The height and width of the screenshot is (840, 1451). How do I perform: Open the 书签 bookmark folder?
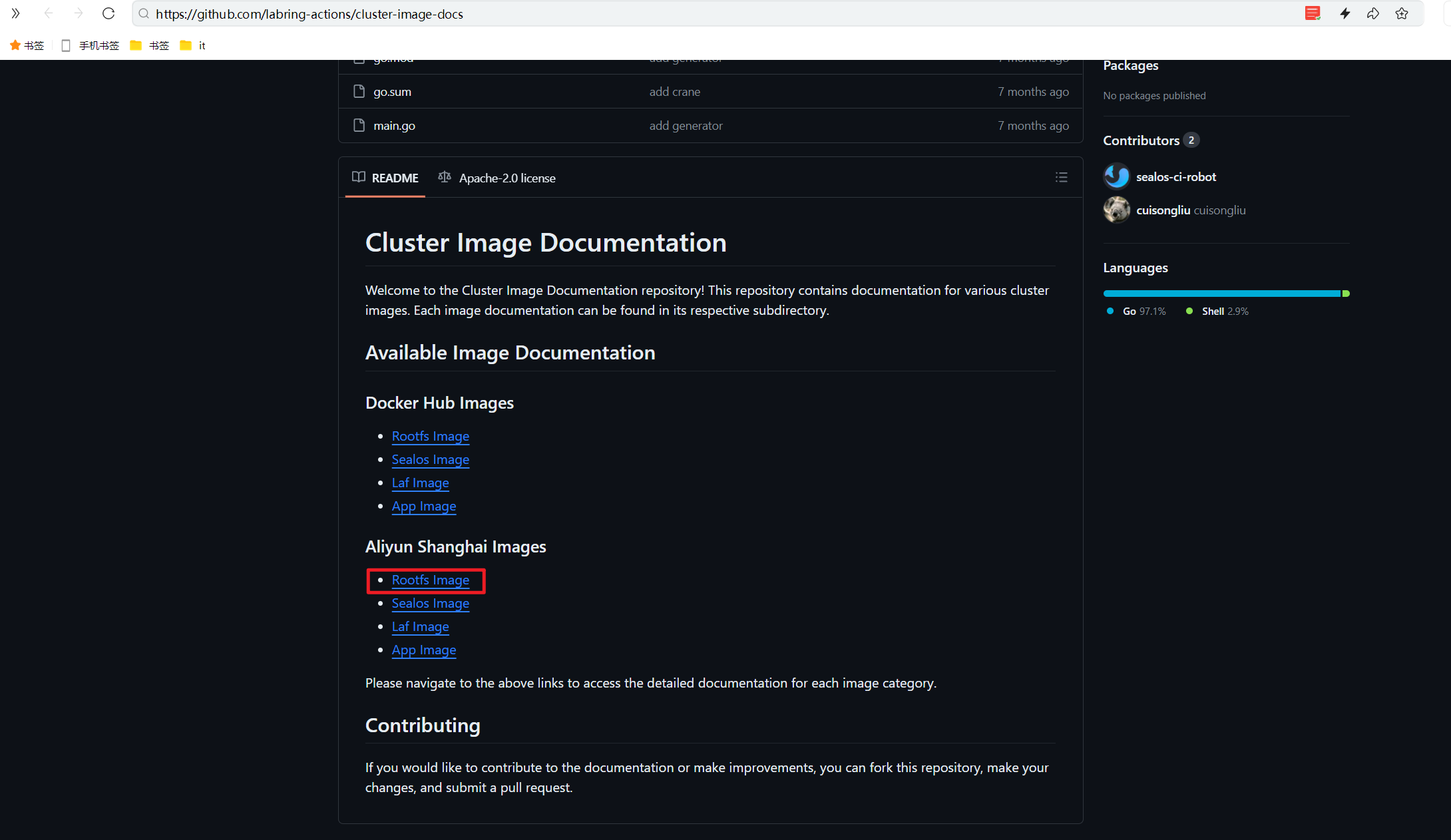click(150, 45)
